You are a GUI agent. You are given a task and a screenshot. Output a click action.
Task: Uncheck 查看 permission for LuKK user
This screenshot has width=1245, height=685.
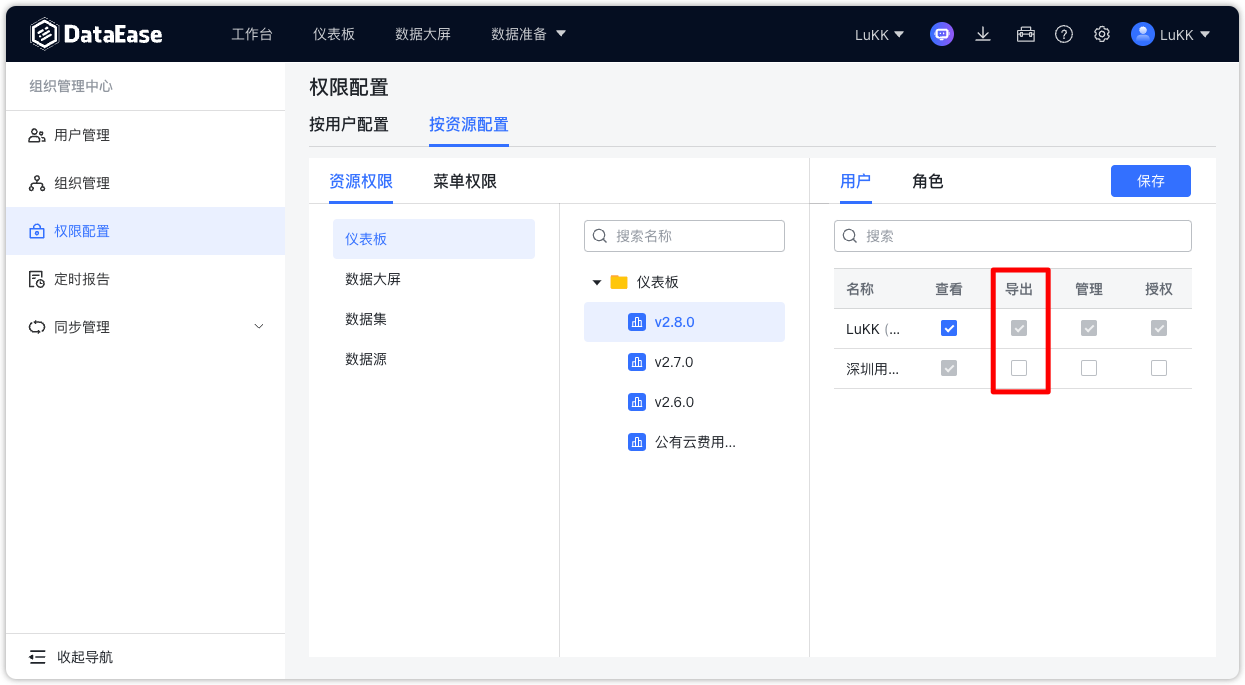coord(948,327)
